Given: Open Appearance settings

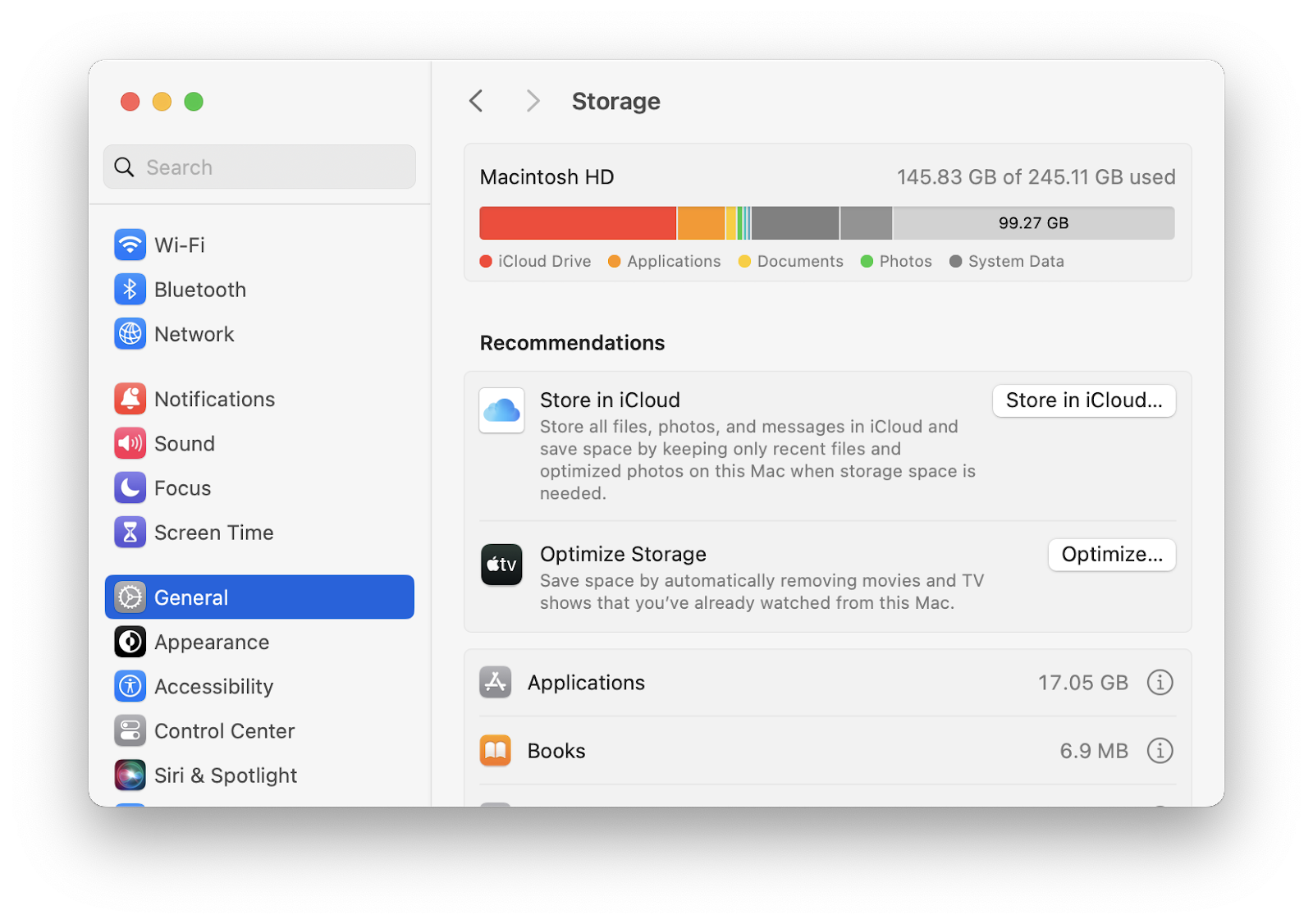Looking at the screenshot, I should click(213, 643).
